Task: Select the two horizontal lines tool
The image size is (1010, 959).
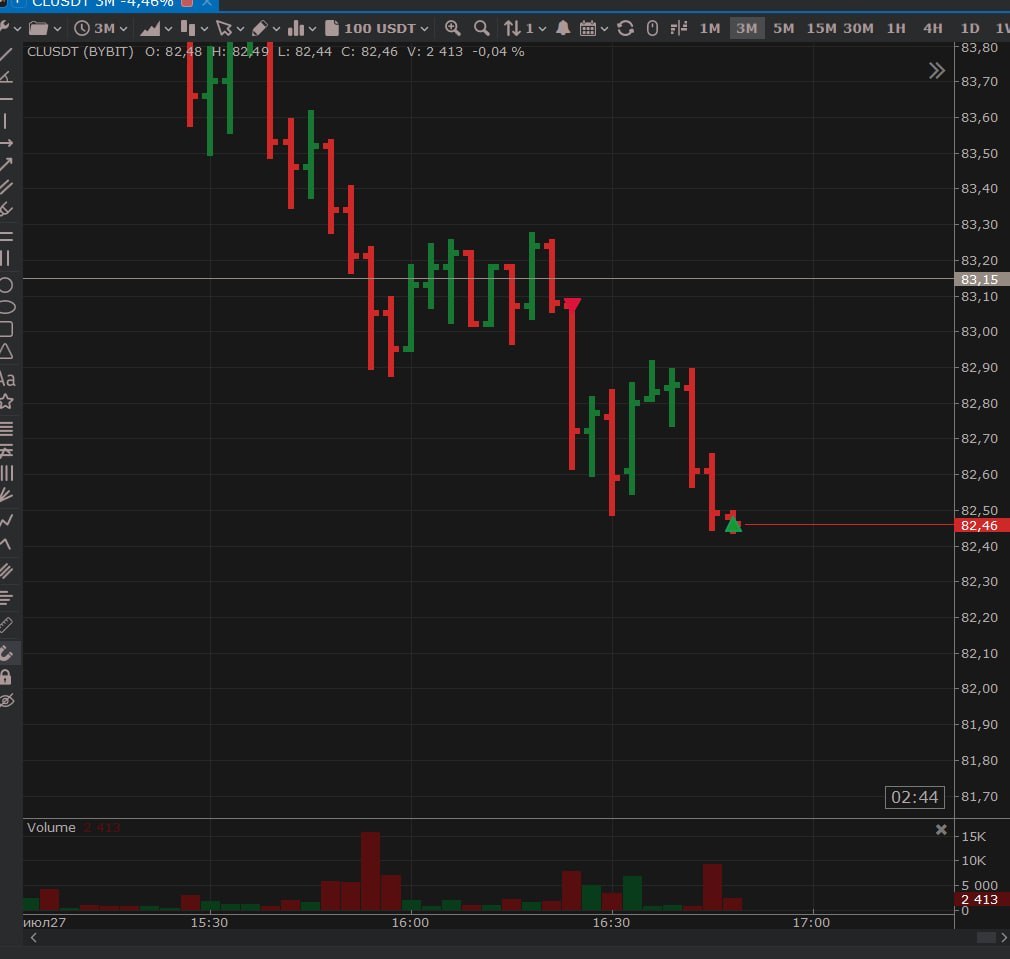Action: [x=6, y=236]
